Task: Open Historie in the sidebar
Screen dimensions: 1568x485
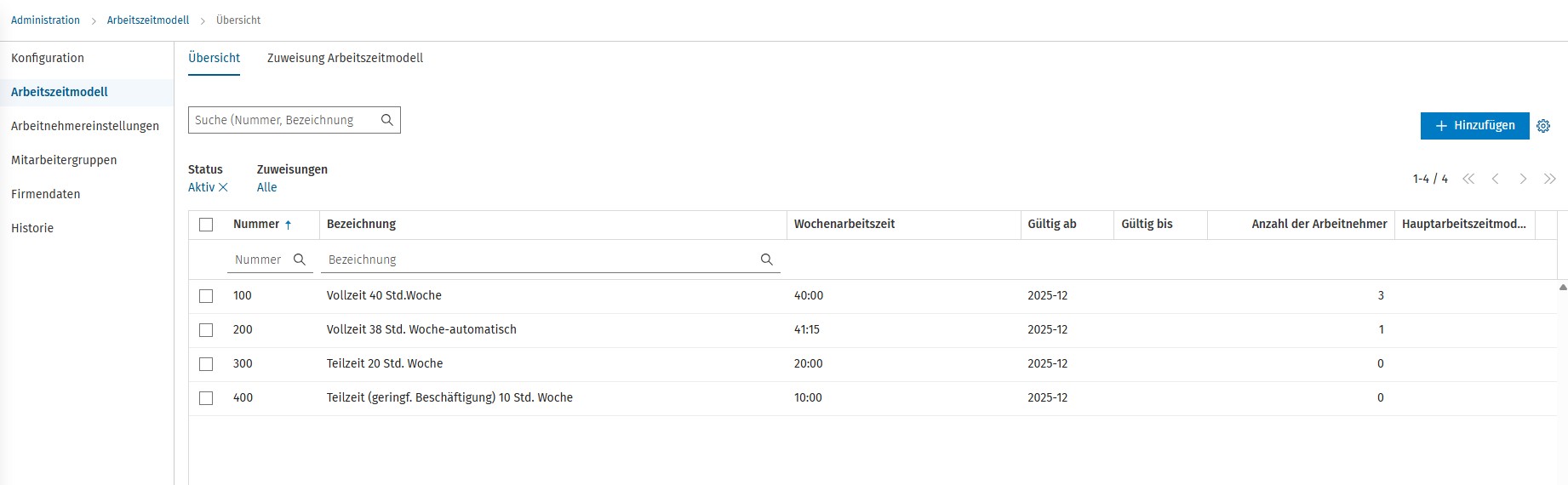Action: tap(32, 228)
